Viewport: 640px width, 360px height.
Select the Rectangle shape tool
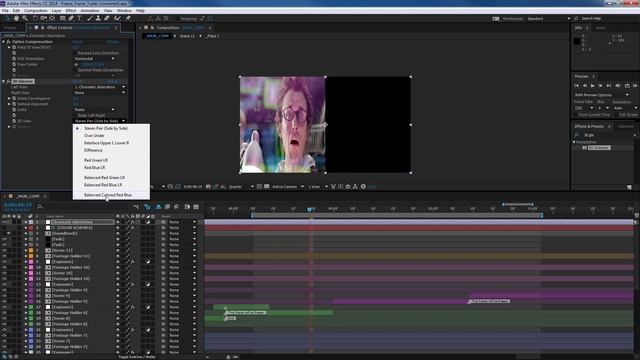pyautogui.click(x=62, y=18)
